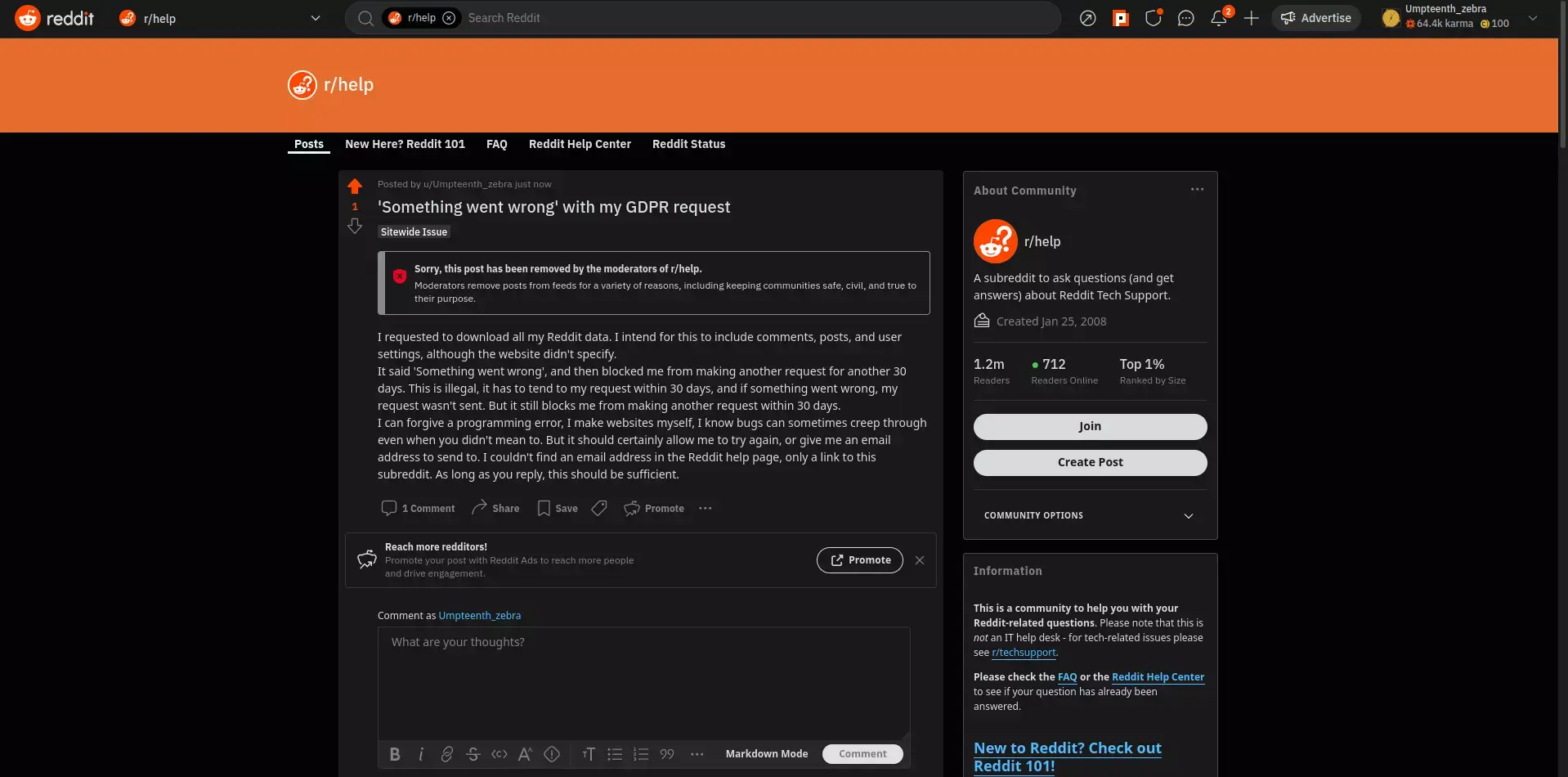
Task: Open New to Reddit? Check out Reddit 101 link
Action: (1068, 757)
